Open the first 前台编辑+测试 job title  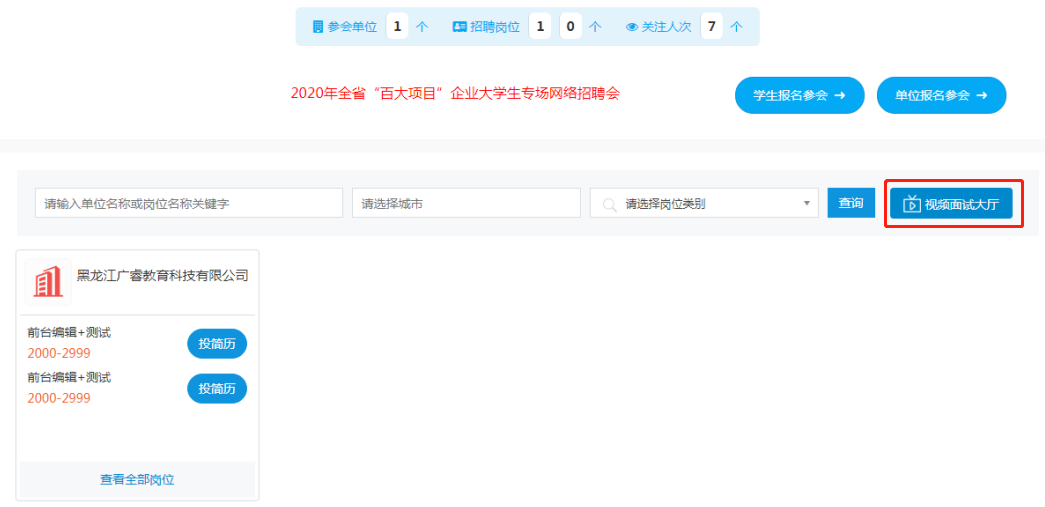pos(69,332)
